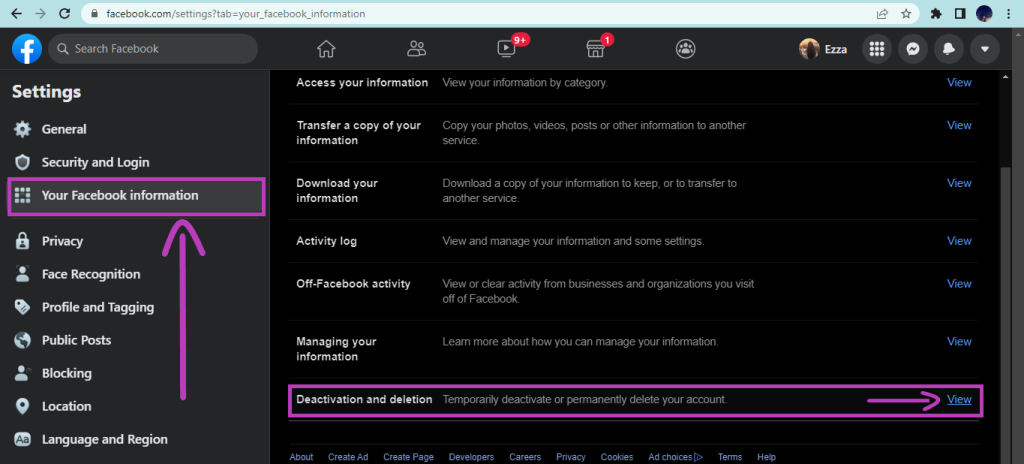View Access your information
1024x464 pixels.
tap(959, 82)
